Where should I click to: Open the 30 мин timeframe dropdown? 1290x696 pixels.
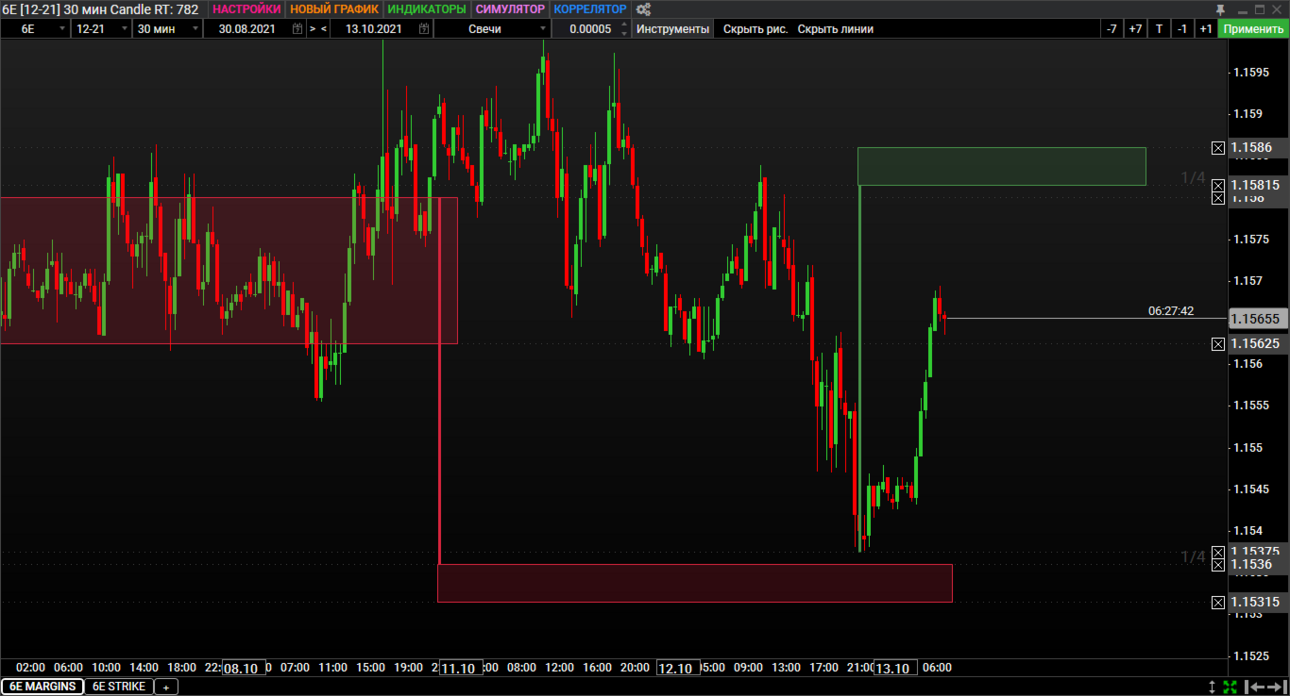click(167, 29)
